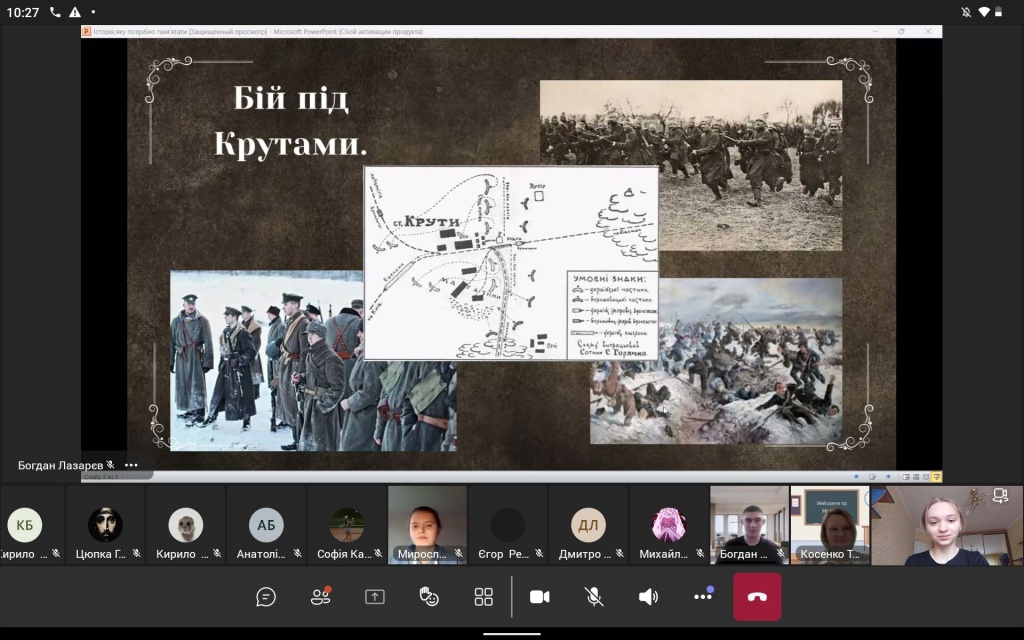Show the participants list
The width and height of the screenshot is (1024, 640).
point(320,597)
